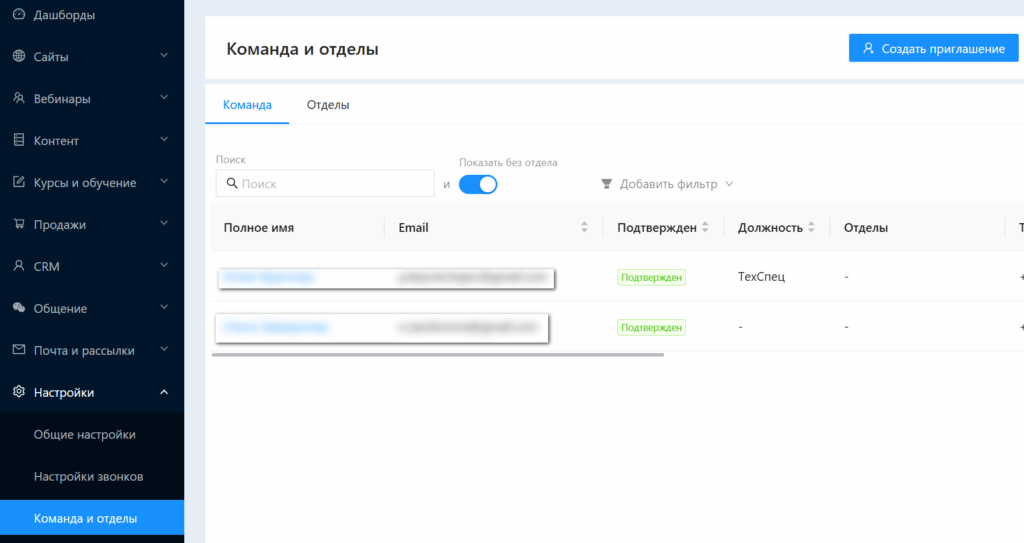Click the Продажи shopping cart icon

coord(18,225)
